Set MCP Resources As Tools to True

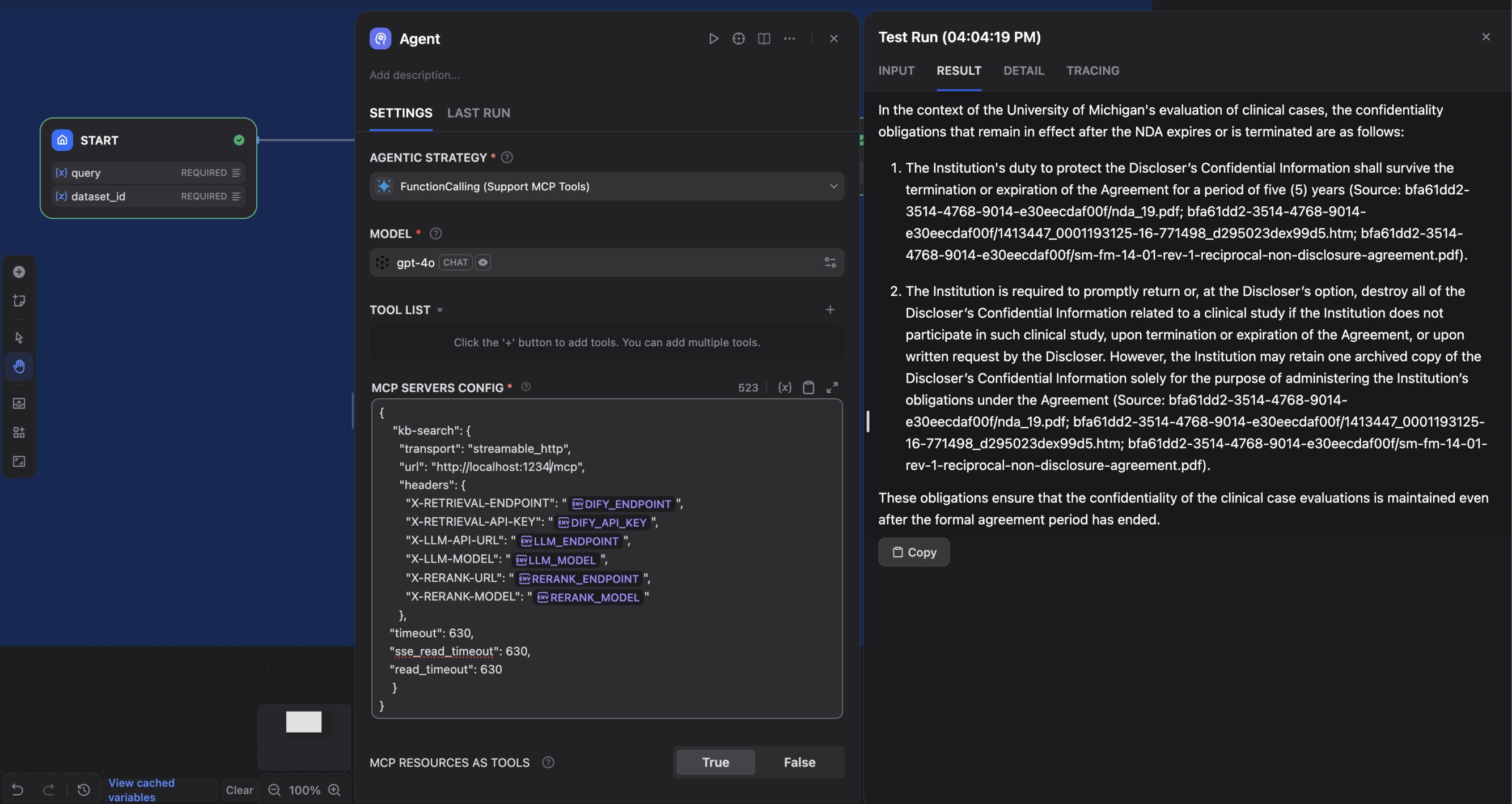pyautogui.click(x=715, y=763)
